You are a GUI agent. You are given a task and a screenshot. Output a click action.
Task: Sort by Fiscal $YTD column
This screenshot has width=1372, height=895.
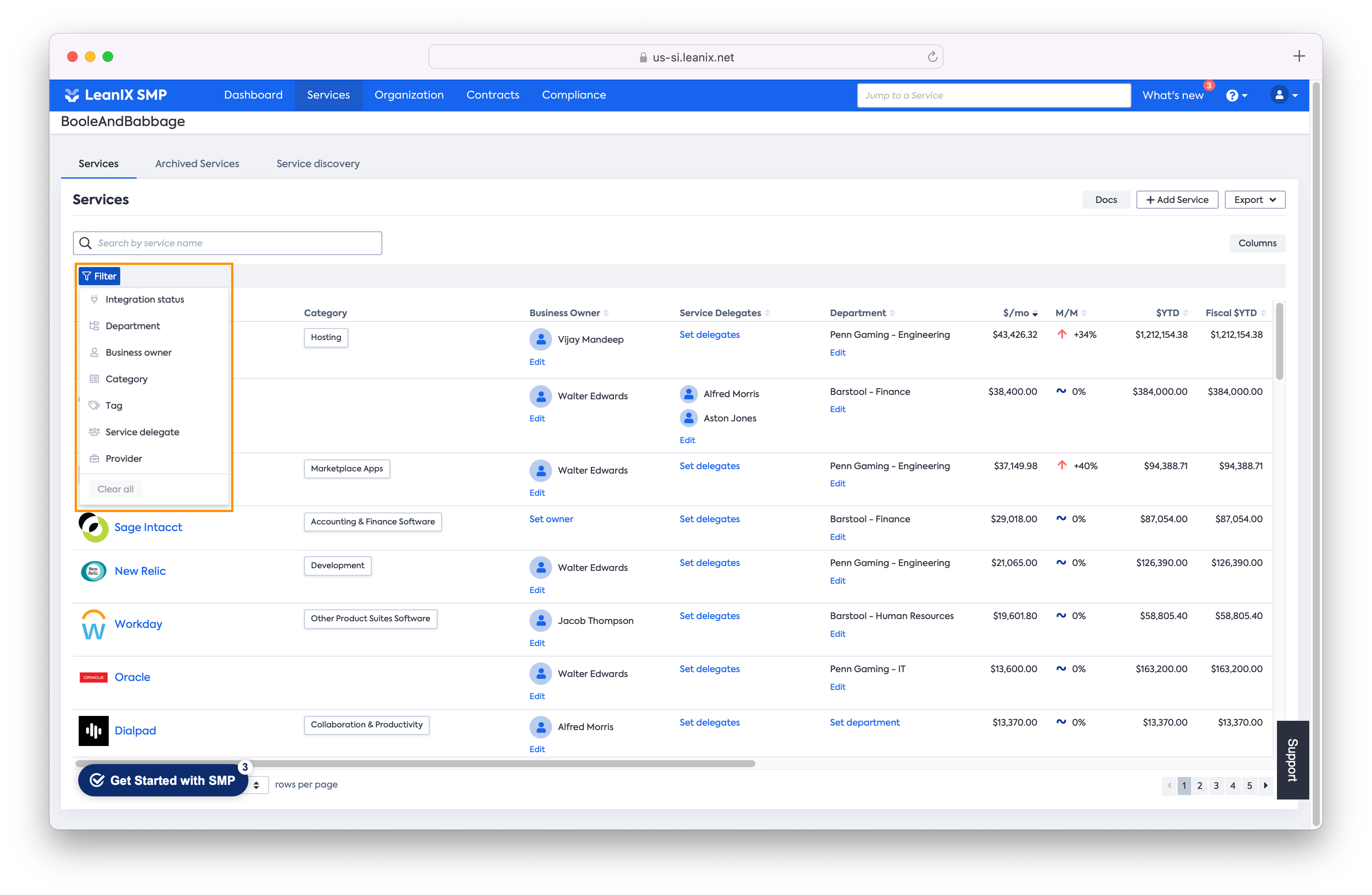pyautogui.click(x=1263, y=313)
